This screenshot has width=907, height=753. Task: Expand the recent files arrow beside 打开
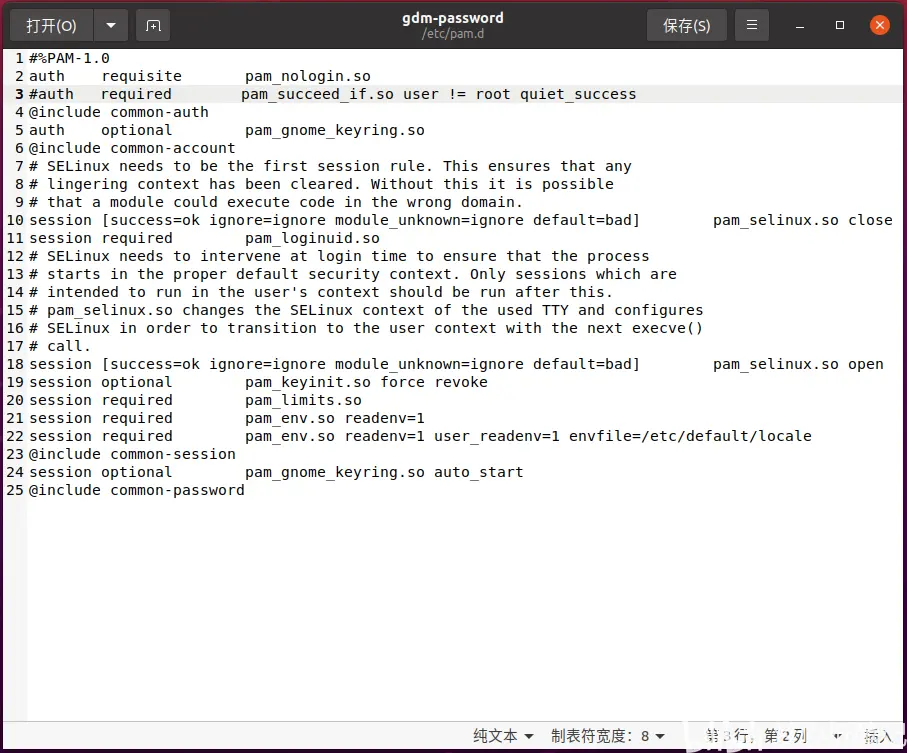(110, 25)
